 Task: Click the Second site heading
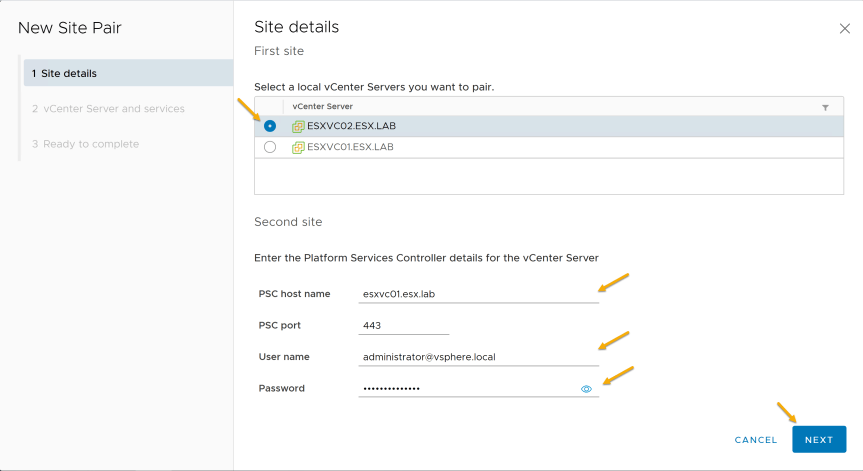tap(288, 222)
